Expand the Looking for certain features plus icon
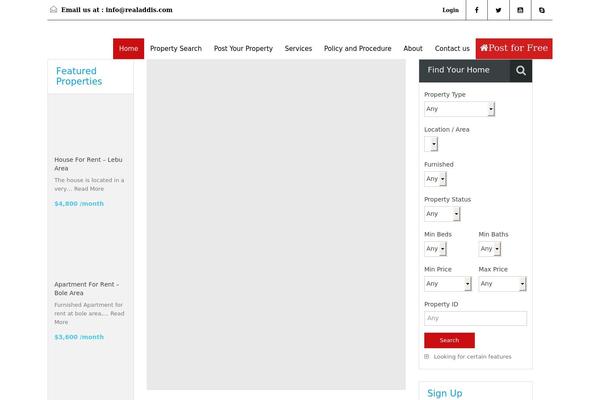This screenshot has height=400, width=600. [427, 356]
